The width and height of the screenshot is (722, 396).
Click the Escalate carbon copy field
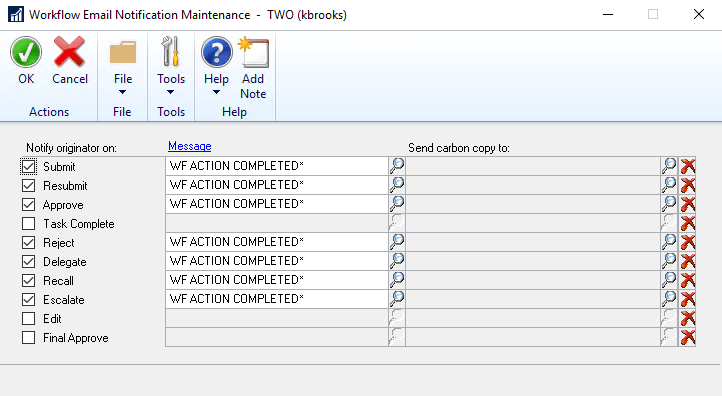[x=533, y=298]
